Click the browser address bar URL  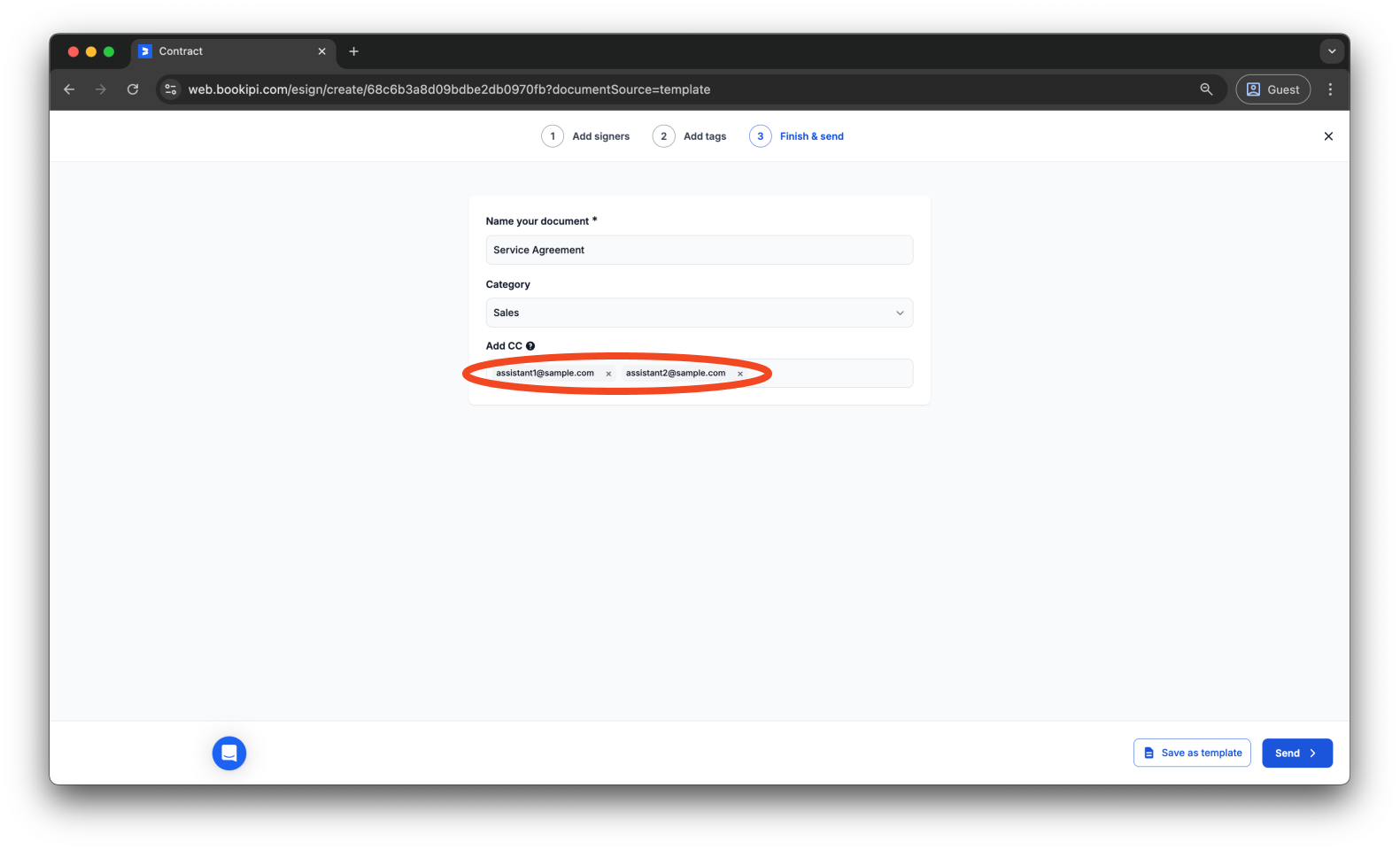[449, 89]
